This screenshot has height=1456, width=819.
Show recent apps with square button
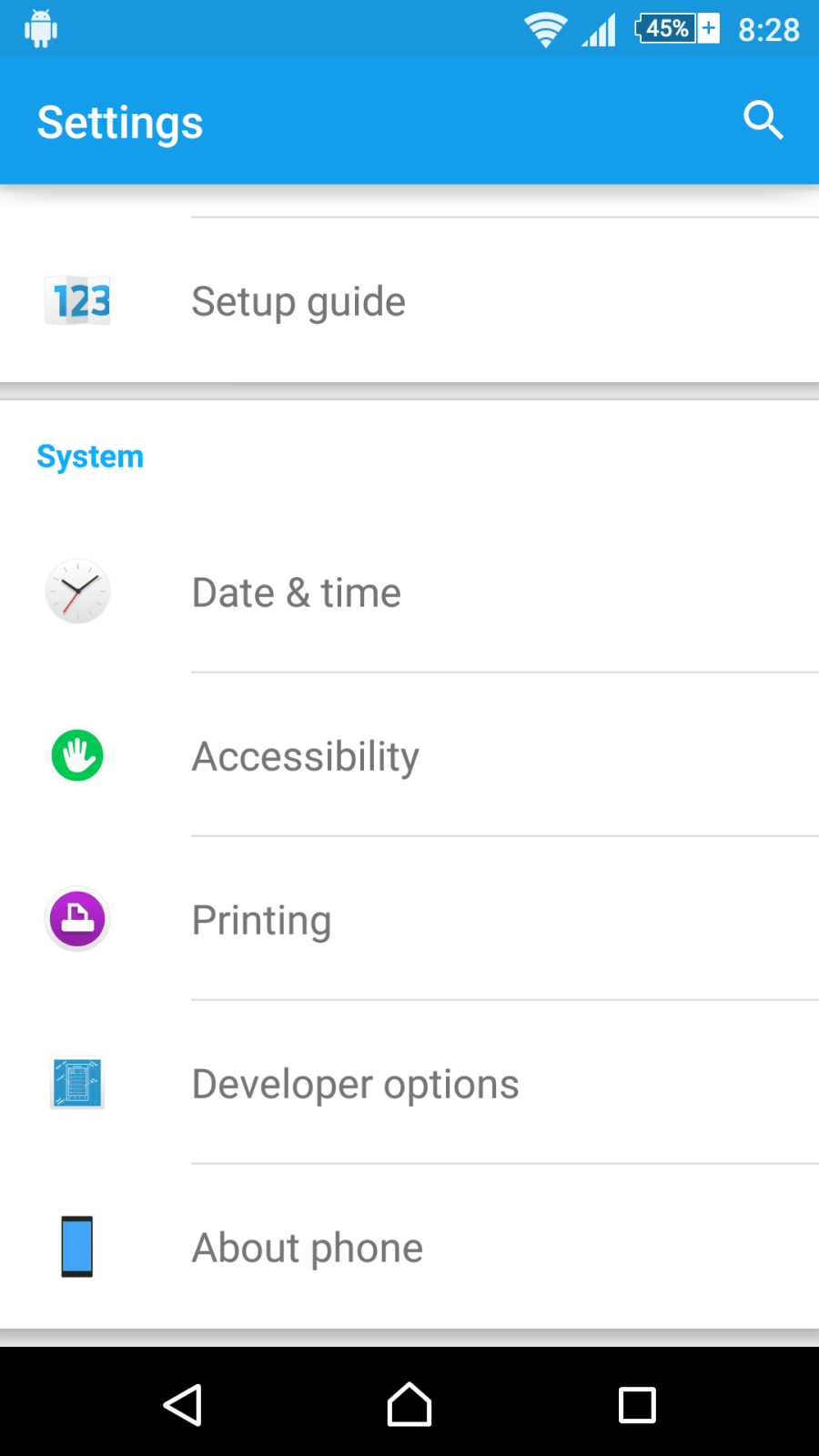637,1405
